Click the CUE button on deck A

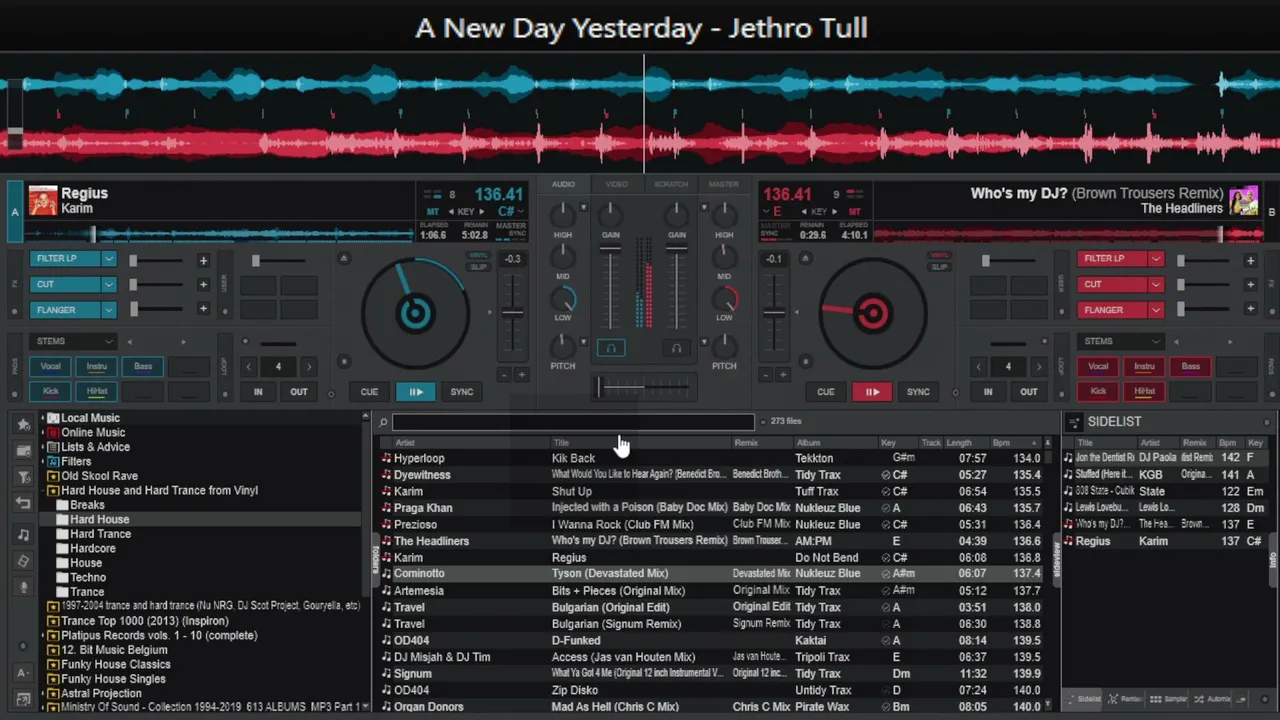369,392
